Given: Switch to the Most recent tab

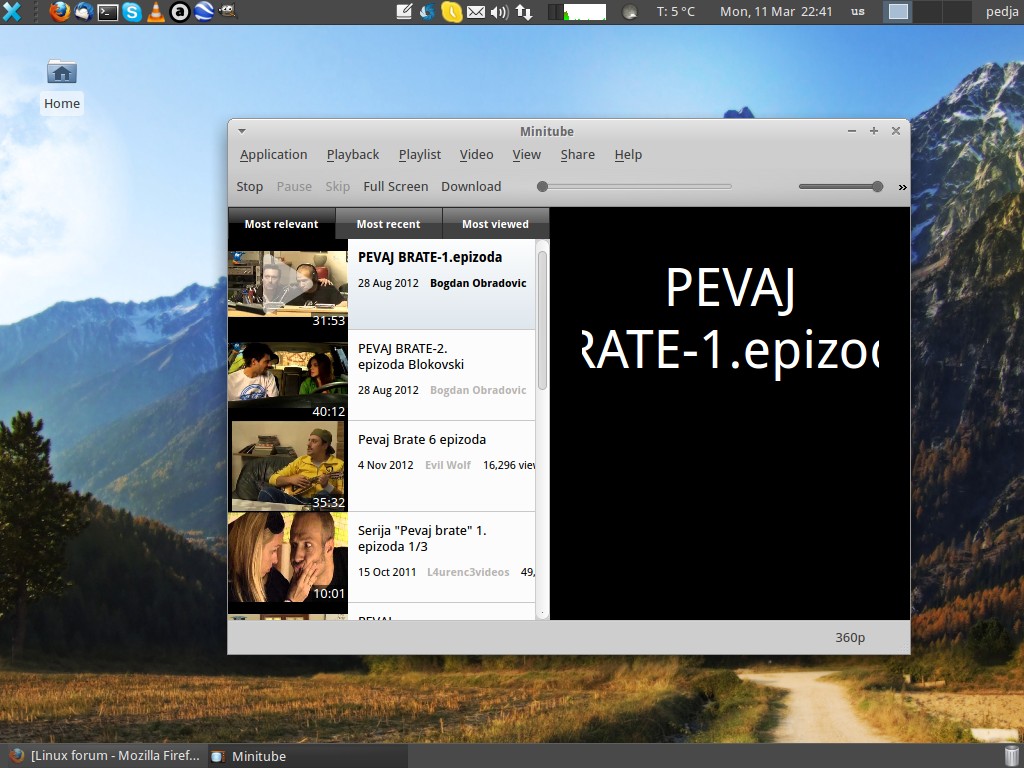Looking at the screenshot, I should coord(388,224).
